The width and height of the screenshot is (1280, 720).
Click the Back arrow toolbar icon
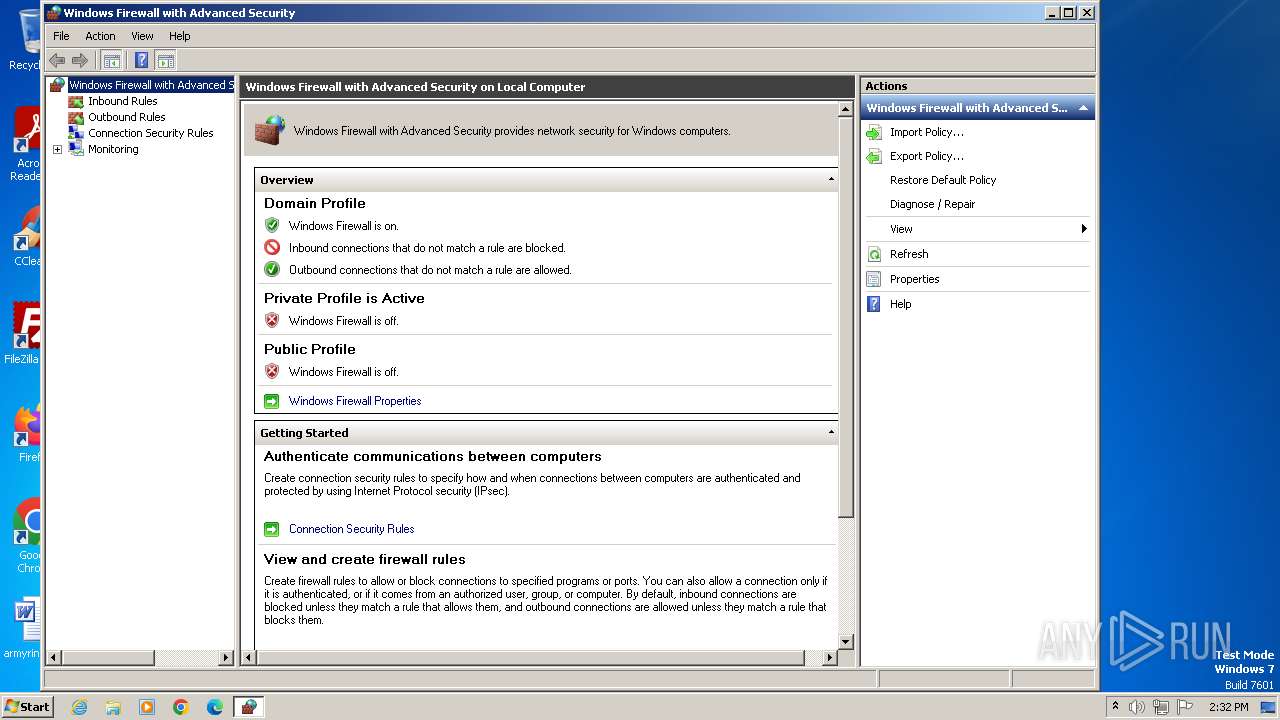(x=57, y=60)
